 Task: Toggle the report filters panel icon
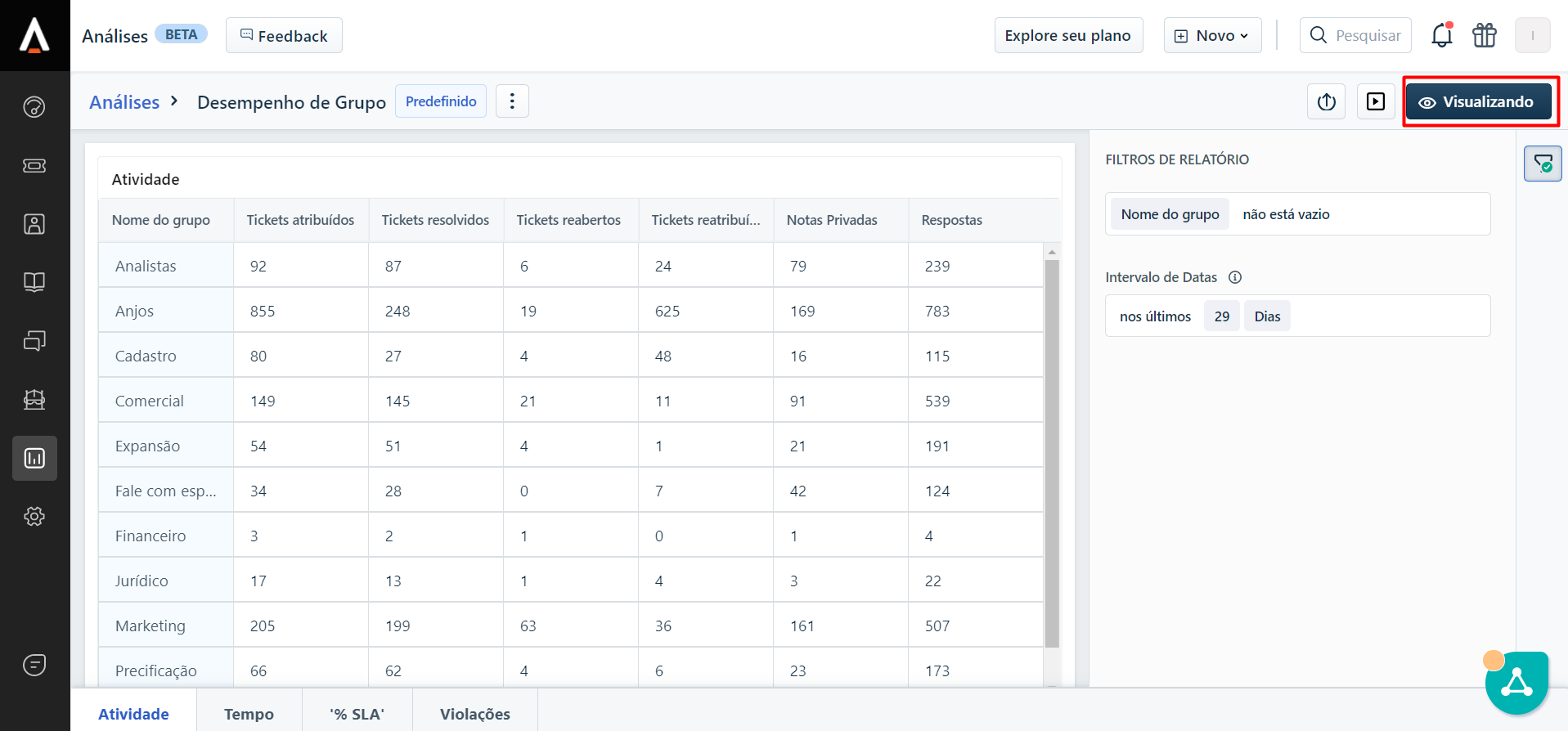coord(1543,164)
